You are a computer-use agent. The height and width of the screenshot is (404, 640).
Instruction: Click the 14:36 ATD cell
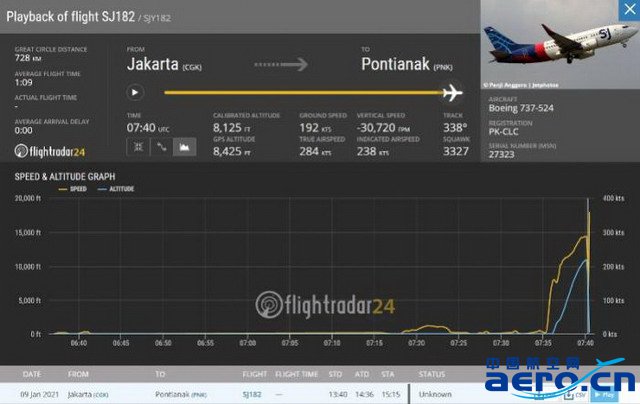364,395
